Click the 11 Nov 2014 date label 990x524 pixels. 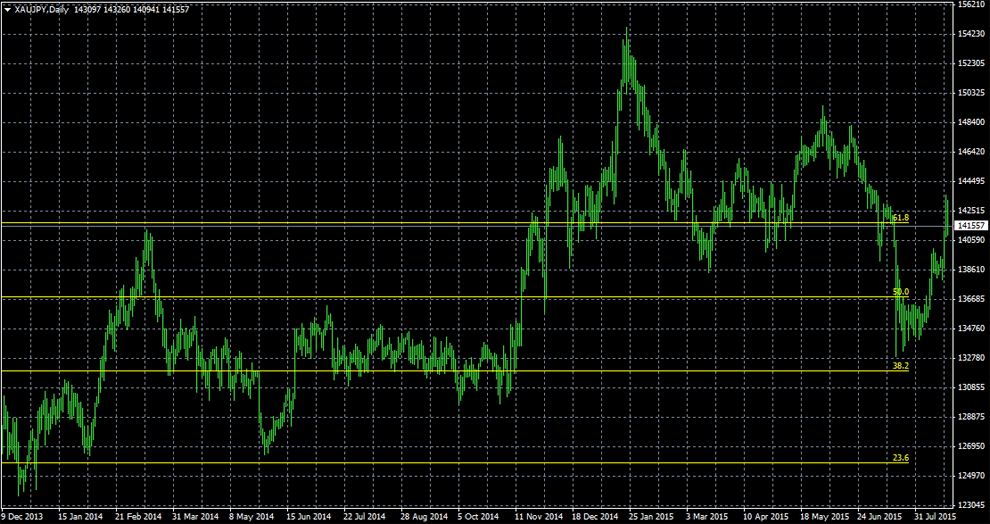tap(537, 517)
